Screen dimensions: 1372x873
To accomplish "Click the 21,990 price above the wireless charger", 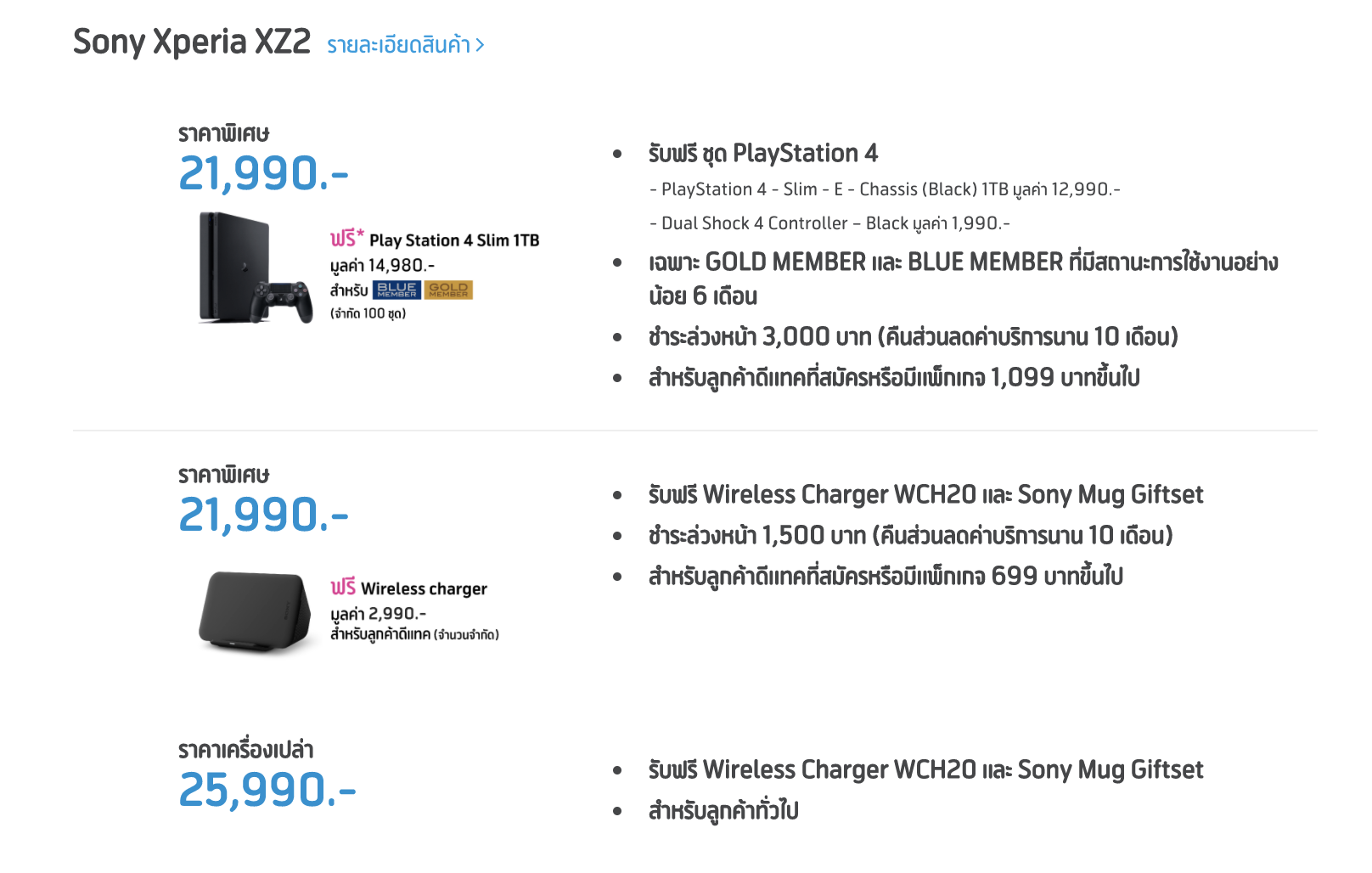I will 263,515.
